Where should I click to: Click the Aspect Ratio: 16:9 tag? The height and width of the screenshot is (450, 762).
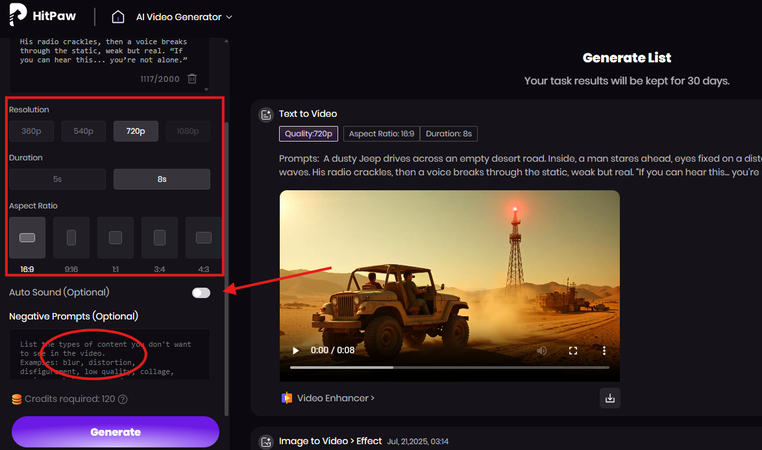point(381,134)
